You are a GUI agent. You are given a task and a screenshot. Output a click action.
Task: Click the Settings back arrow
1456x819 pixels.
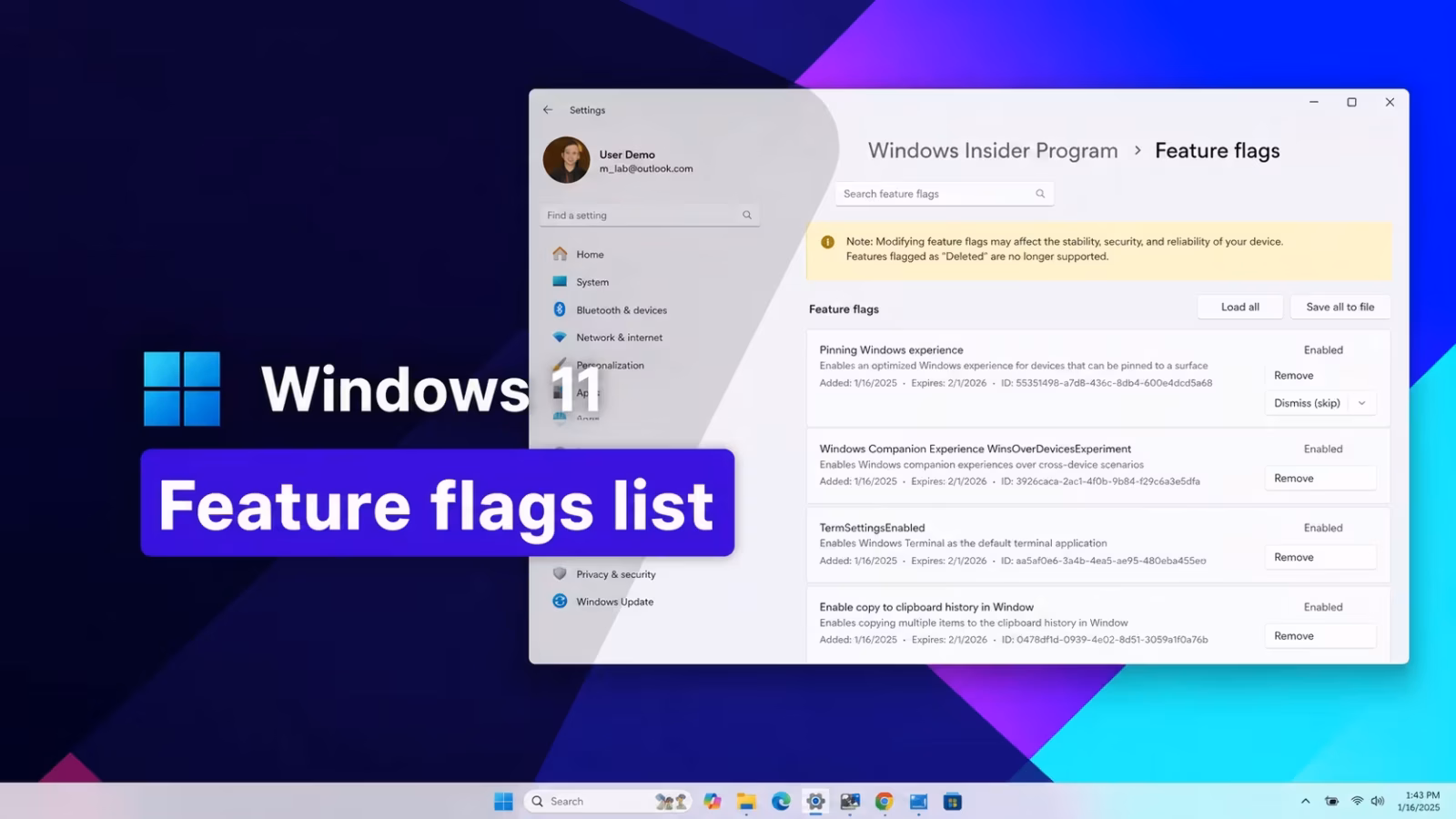pyautogui.click(x=548, y=110)
